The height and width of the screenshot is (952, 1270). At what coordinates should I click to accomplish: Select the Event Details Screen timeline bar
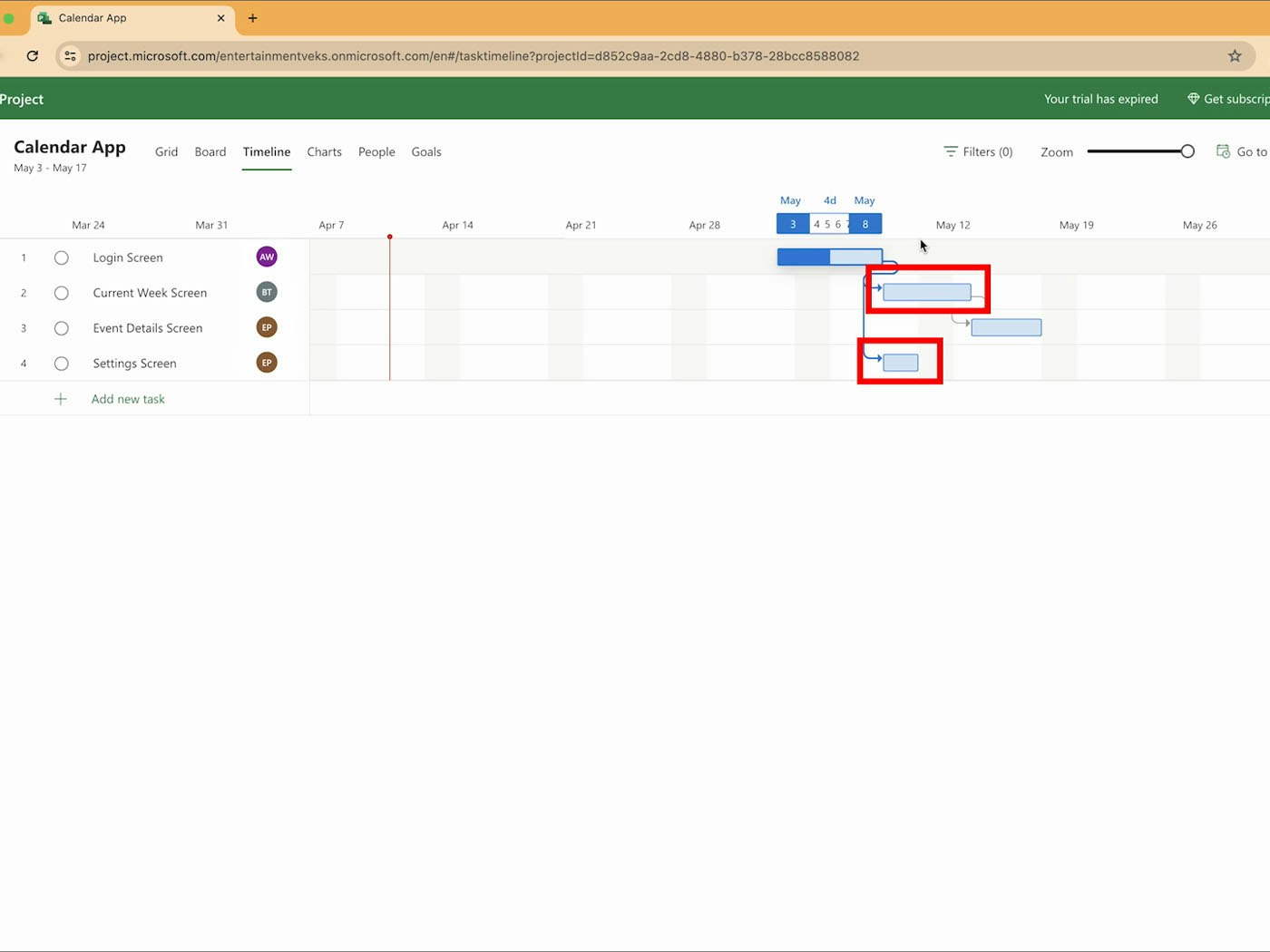click(1006, 327)
